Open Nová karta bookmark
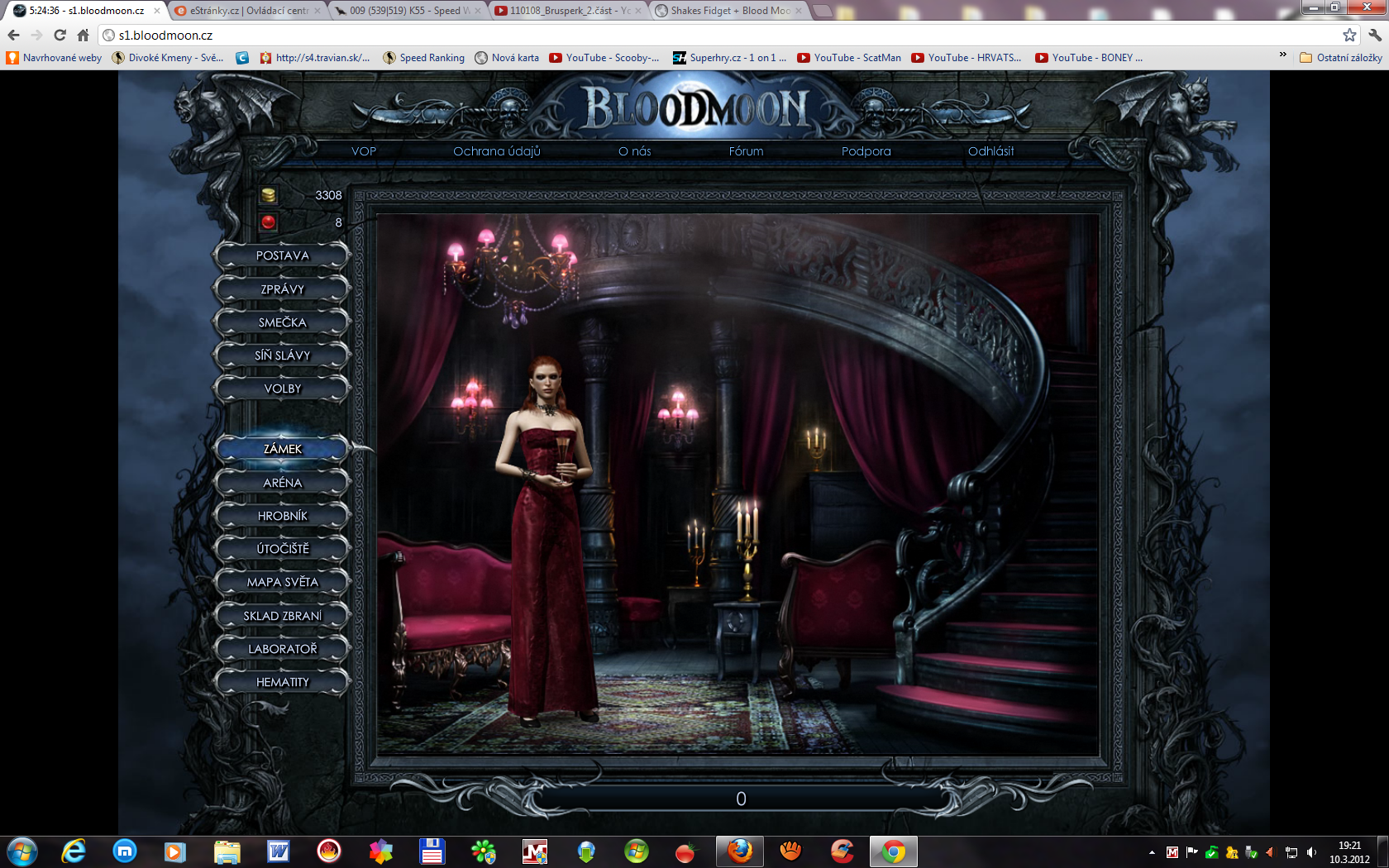The image size is (1389, 868). point(507,58)
